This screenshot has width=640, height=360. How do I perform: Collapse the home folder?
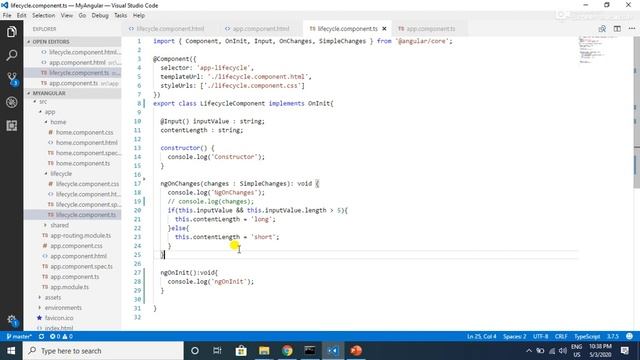tap(46, 122)
